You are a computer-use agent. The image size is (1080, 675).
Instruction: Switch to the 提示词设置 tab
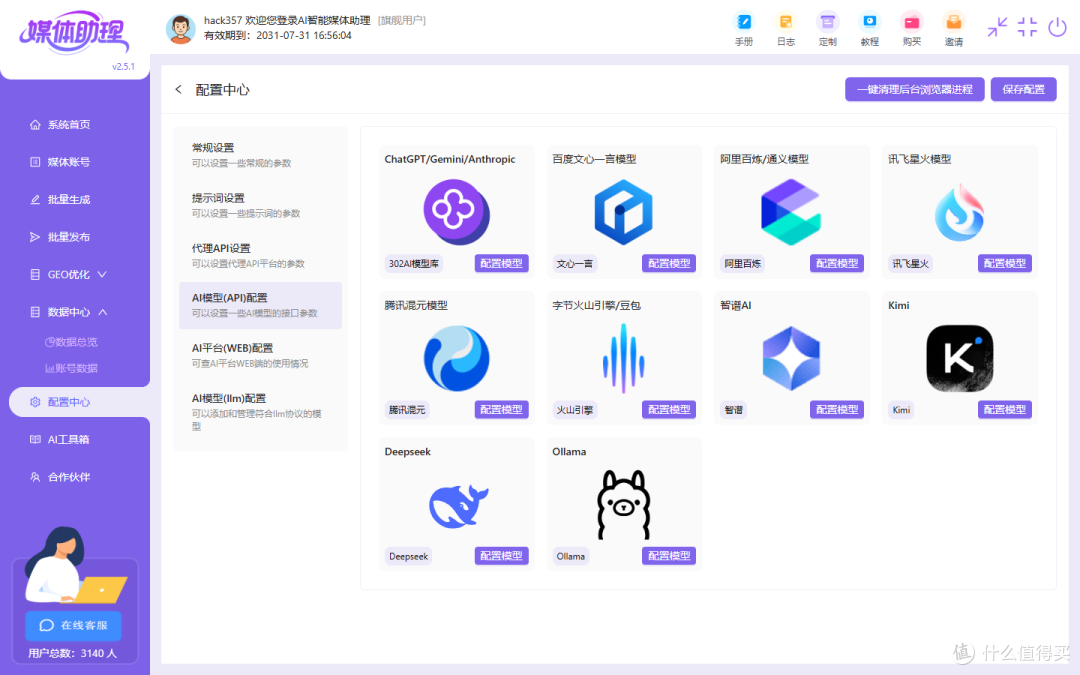[x=260, y=205]
